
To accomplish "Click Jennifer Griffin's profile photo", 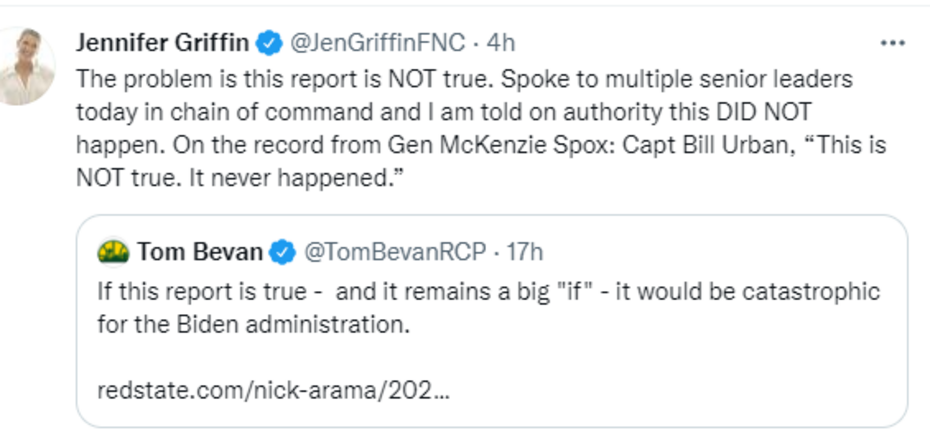I will pos(26,65).
